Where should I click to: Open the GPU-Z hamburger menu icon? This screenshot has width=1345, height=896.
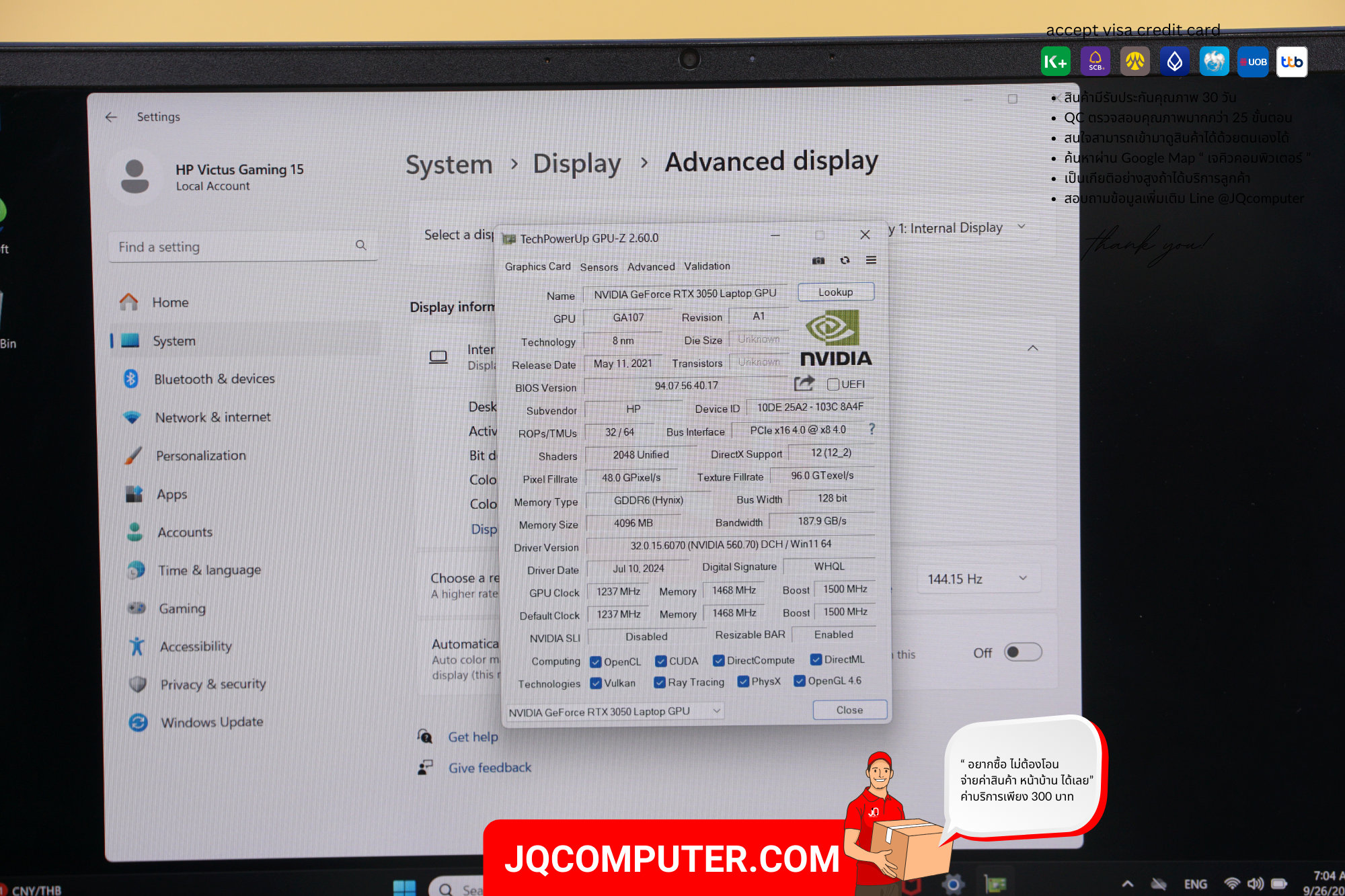pos(871,260)
